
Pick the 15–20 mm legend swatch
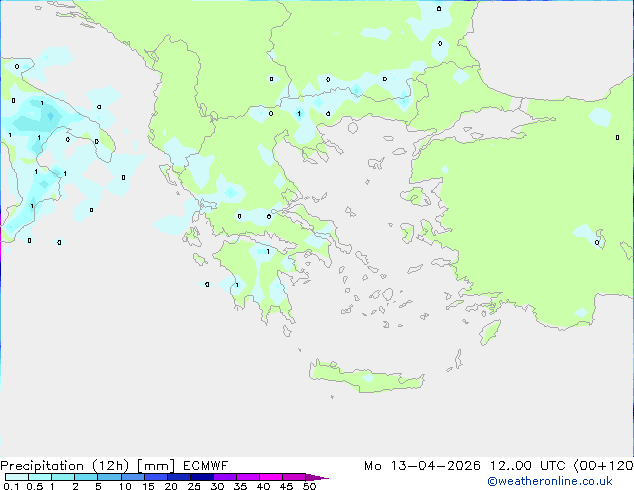click(x=156, y=477)
